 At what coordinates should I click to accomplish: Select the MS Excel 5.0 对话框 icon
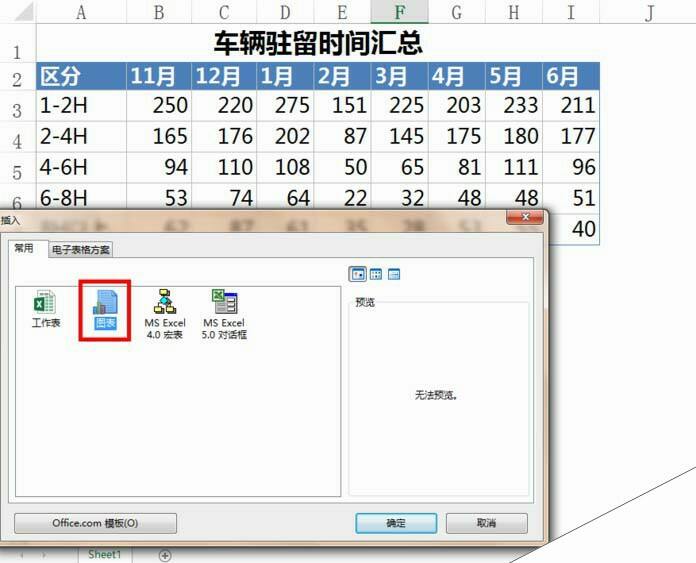(x=224, y=314)
